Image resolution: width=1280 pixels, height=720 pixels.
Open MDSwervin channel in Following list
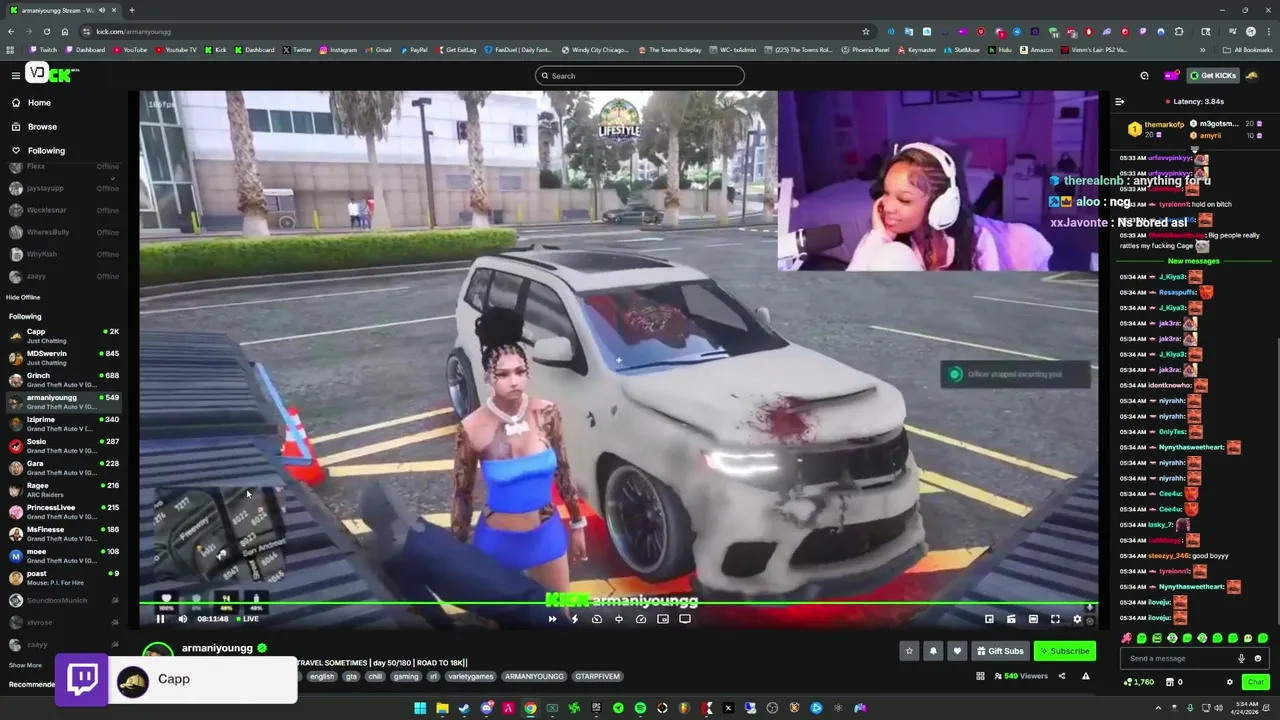64,358
